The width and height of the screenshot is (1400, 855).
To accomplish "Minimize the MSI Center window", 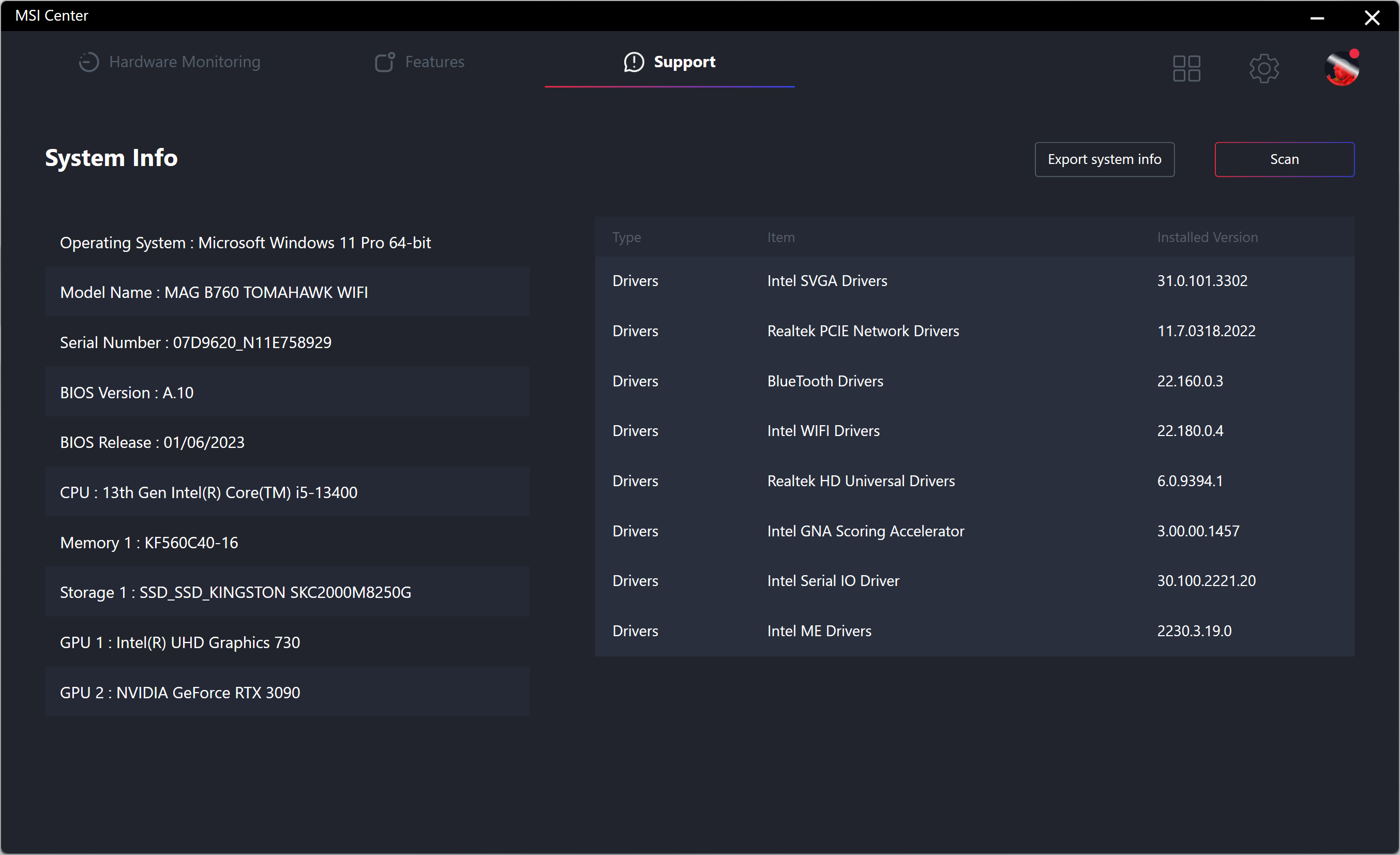I will coord(1317,18).
